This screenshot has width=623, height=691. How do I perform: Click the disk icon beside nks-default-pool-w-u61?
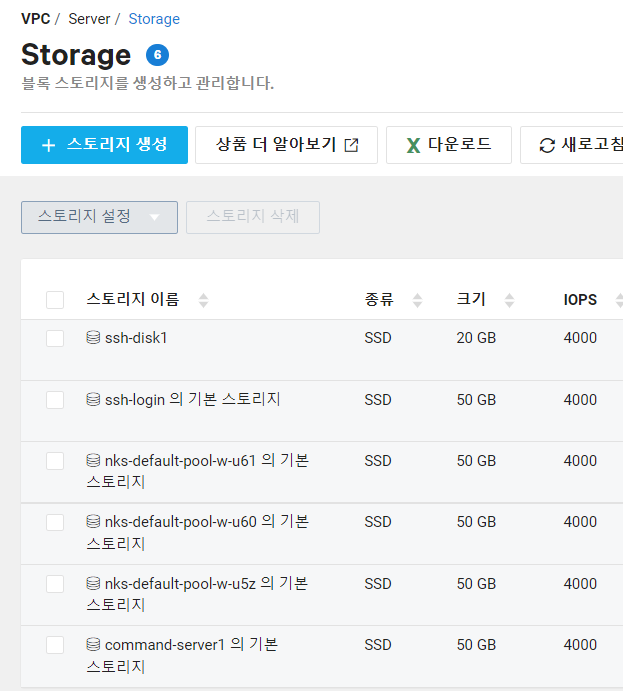pyautogui.click(x=93, y=461)
